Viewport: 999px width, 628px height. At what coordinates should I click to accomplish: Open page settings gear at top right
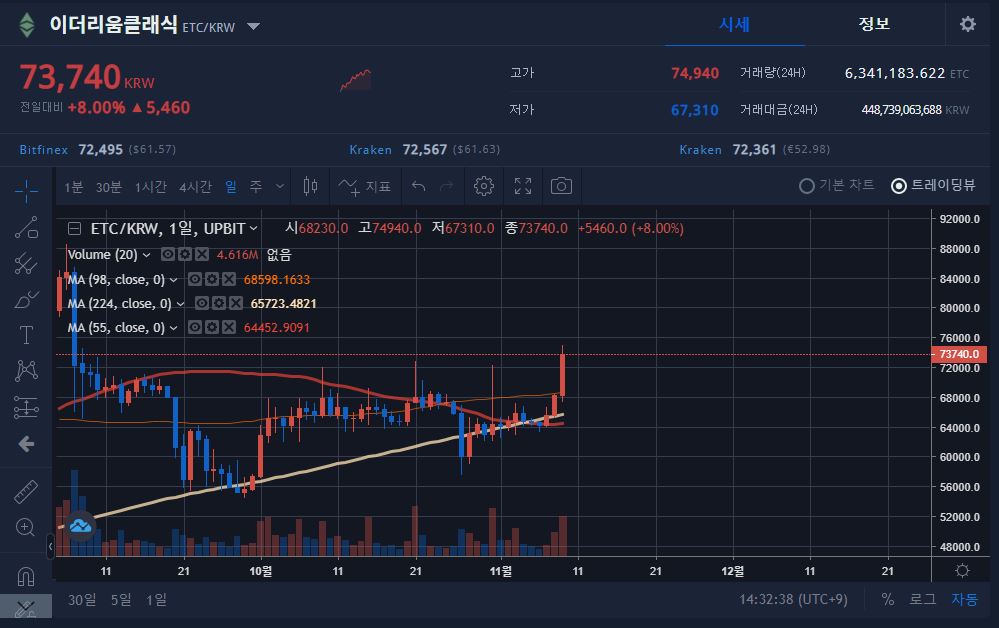[968, 24]
